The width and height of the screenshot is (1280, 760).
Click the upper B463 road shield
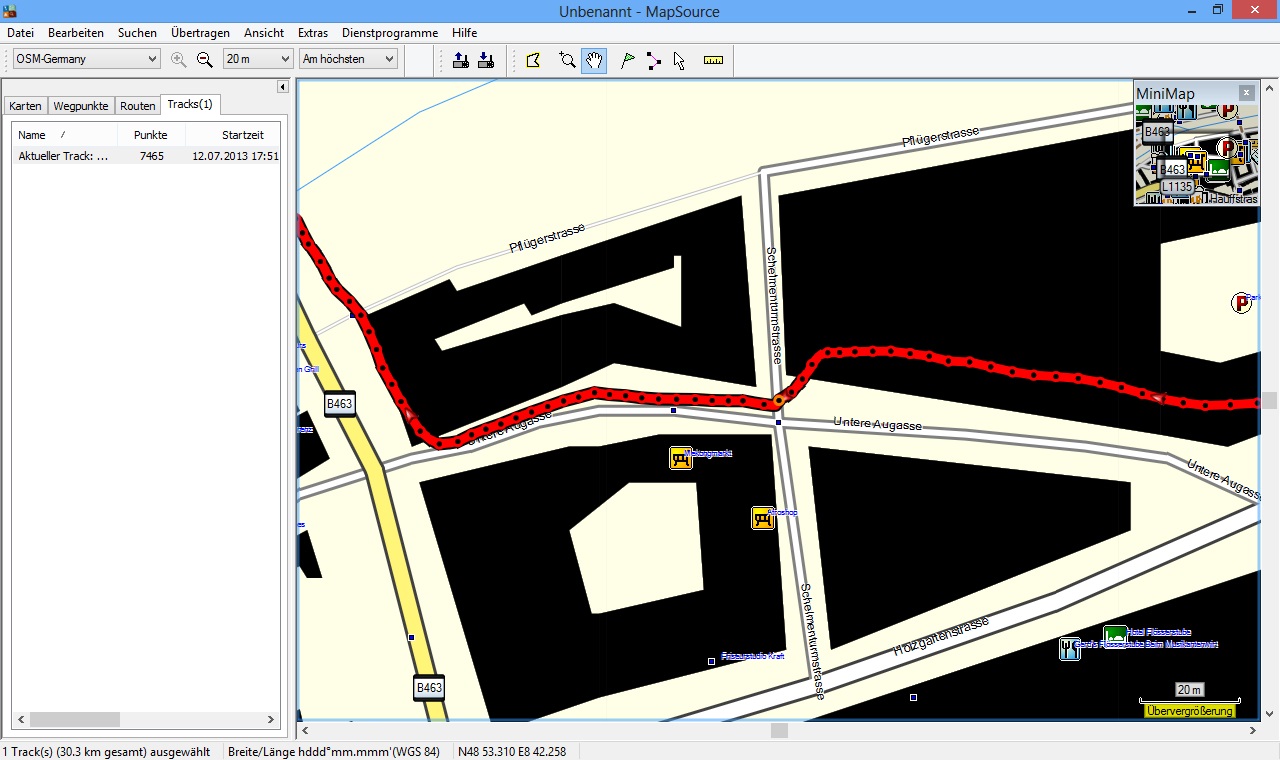tap(340, 404)
